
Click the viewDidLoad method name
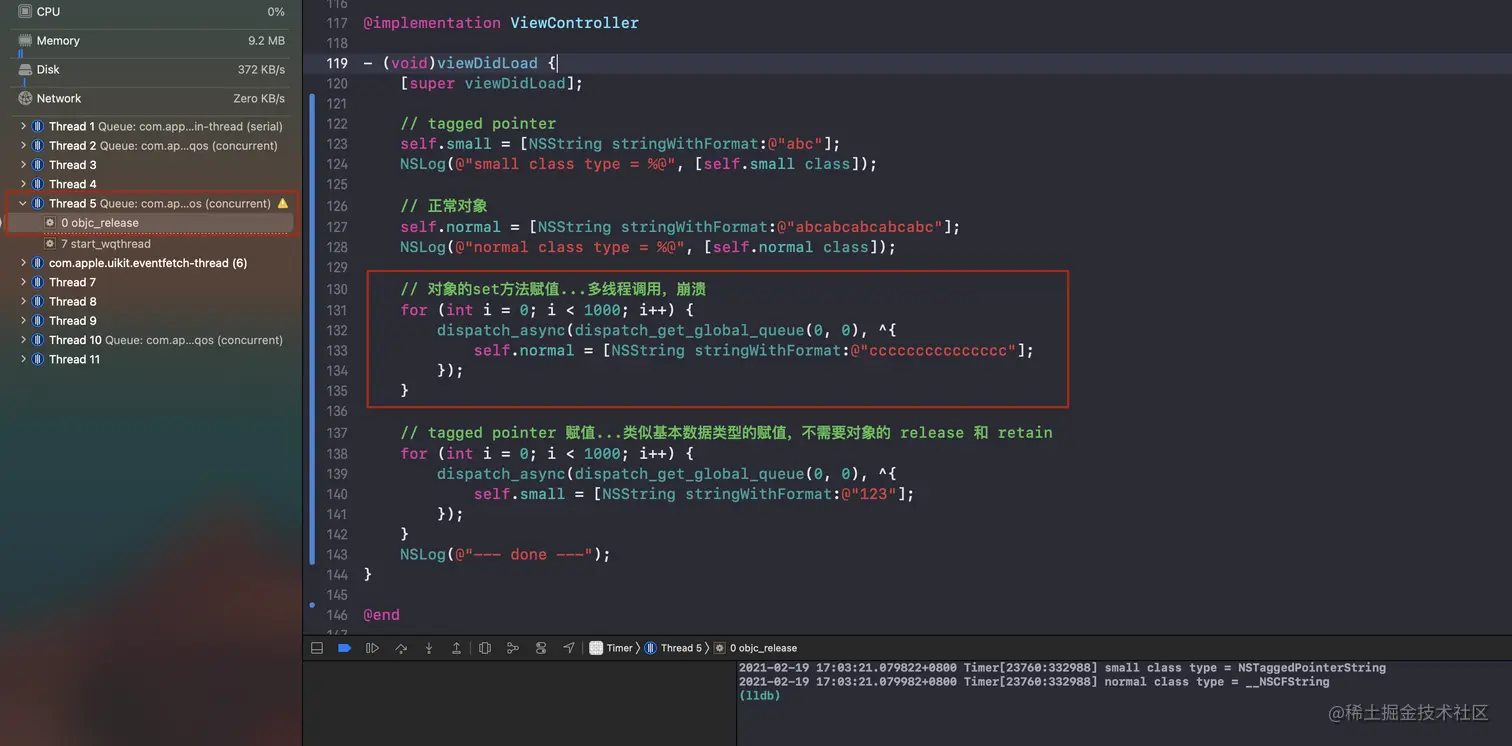pyautogui.click(x=487, y=63)
